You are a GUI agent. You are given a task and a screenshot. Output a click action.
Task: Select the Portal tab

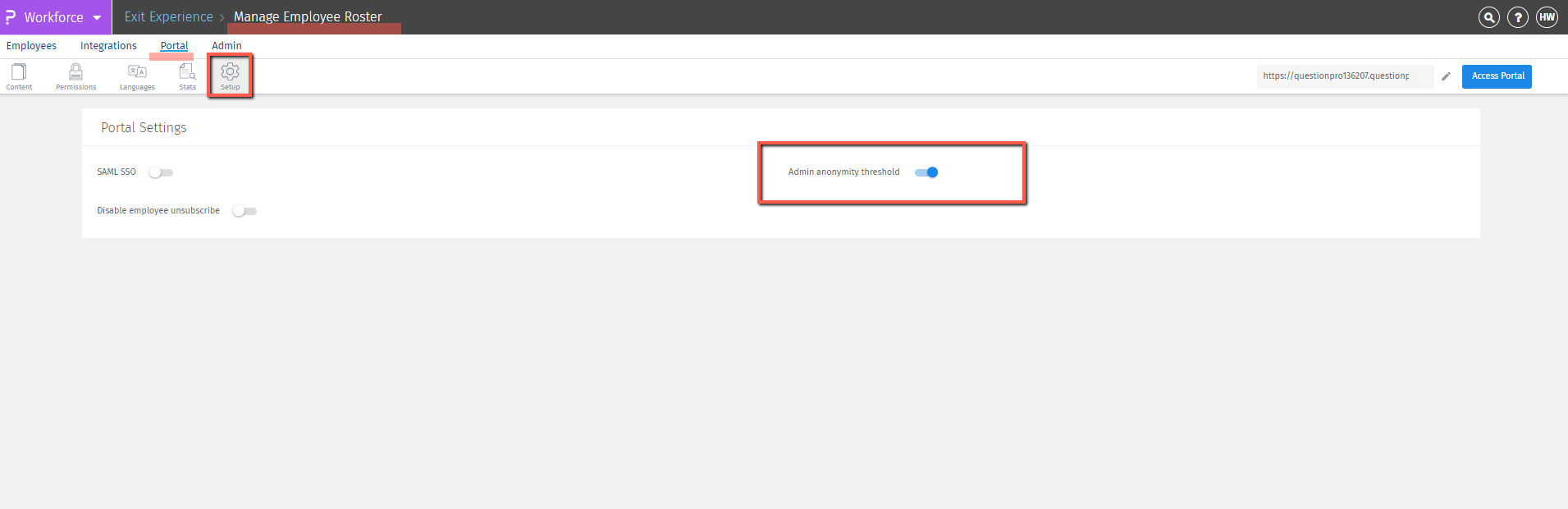click(174, 46)
